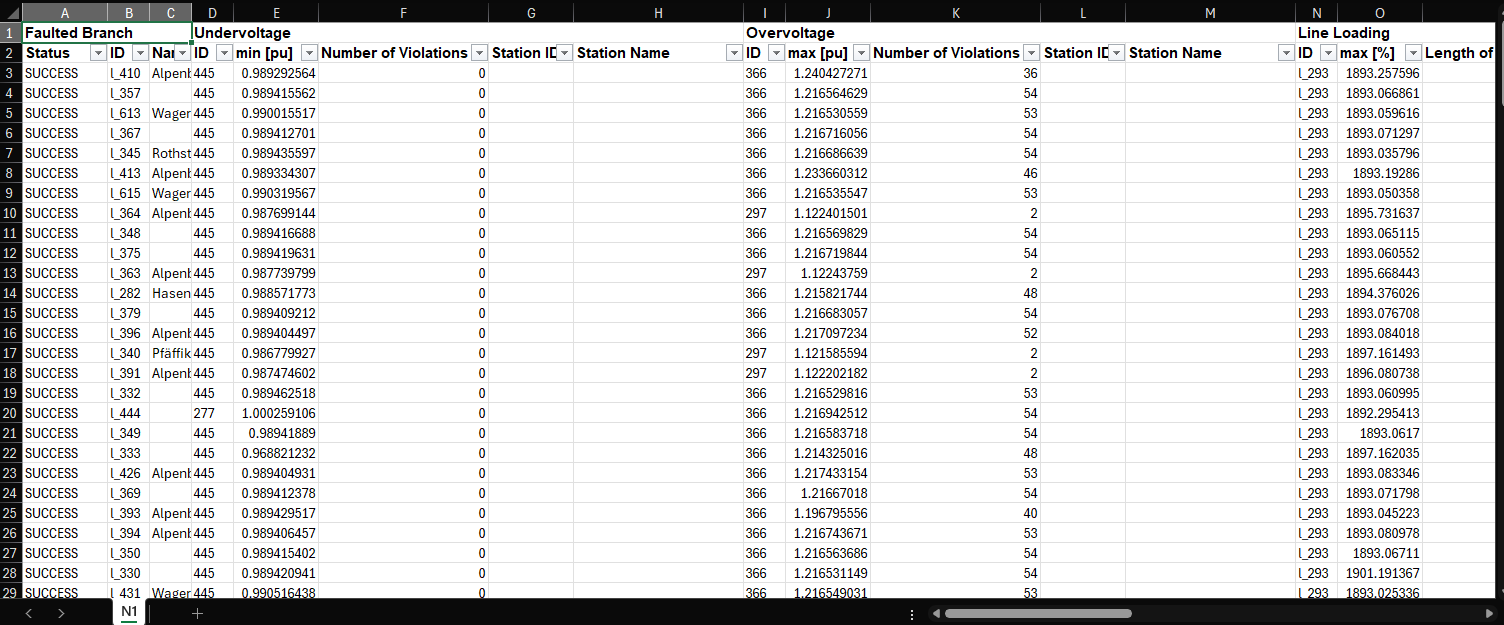Select the Name cell starting with "Hasen"
Screen dimensions: 1504x625
[171, 293]
